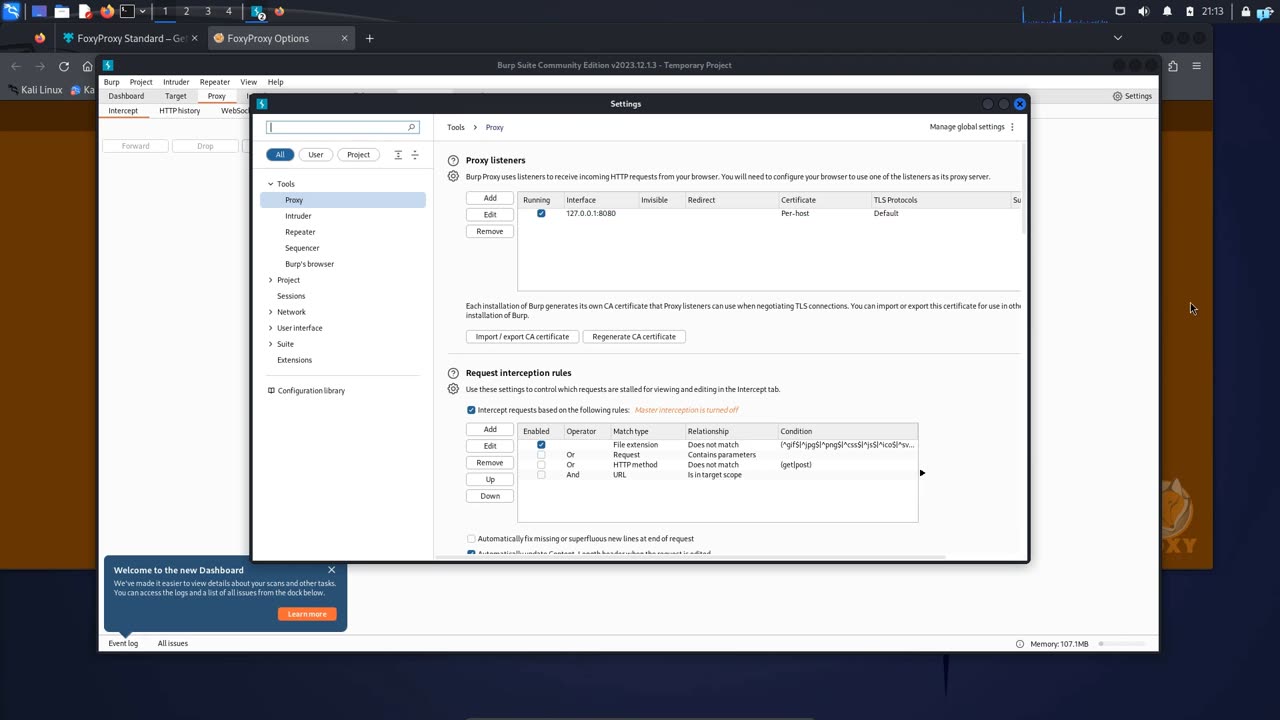Image resolution: width=1280 pixels, height=720 pixels.
Task: Open Manage global settings kebab menu
Action: click(x=1012, y=127)
